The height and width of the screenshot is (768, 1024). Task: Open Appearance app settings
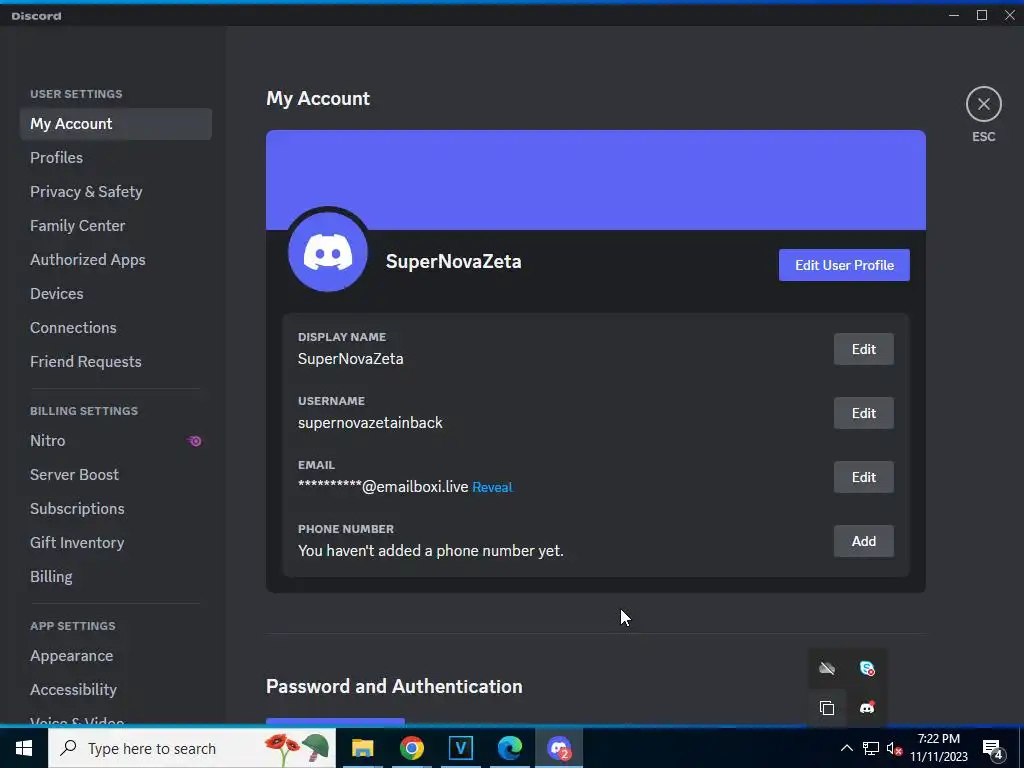[x=116, y=656]
